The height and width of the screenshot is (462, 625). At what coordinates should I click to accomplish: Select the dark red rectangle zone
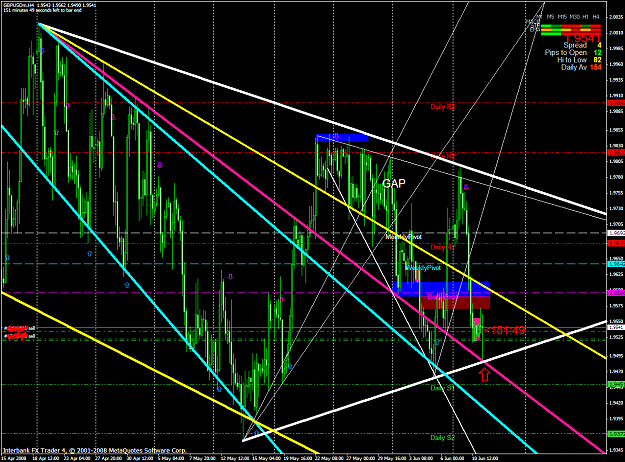(x=455, y=303)
